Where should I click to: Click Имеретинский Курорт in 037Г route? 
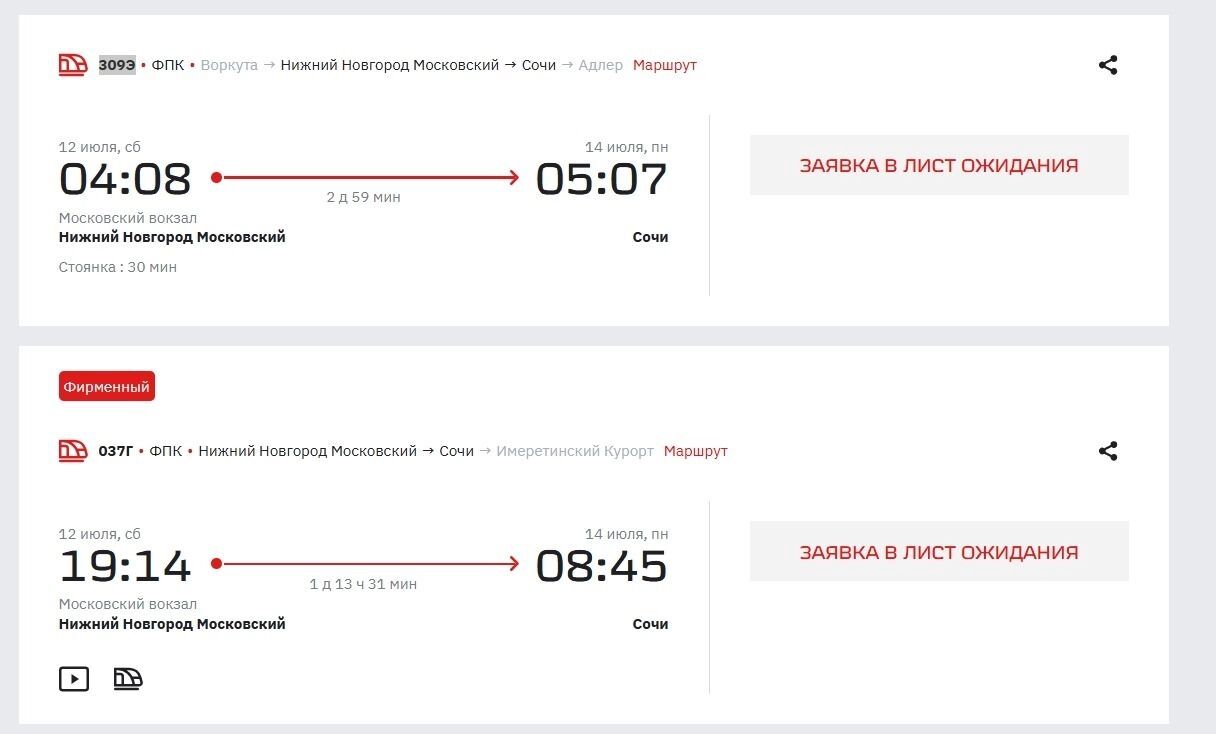coord(575,451)
